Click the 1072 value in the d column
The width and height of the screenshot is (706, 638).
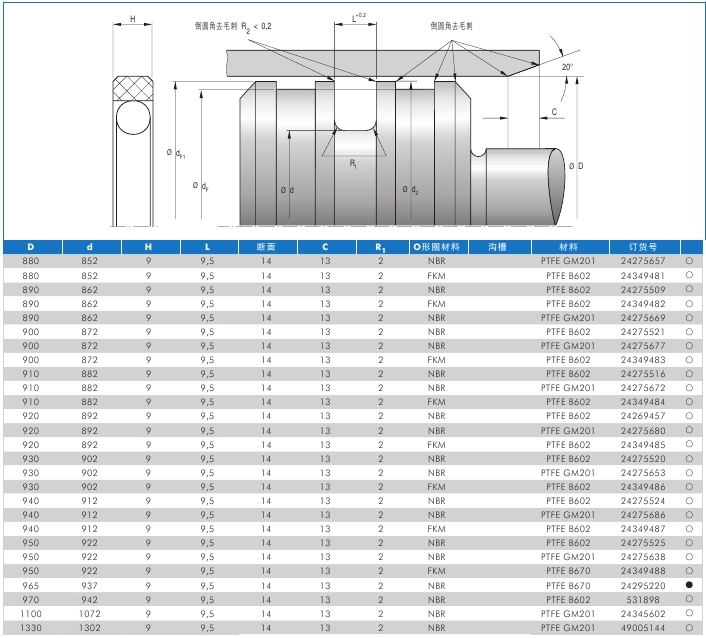click(90, 612)
